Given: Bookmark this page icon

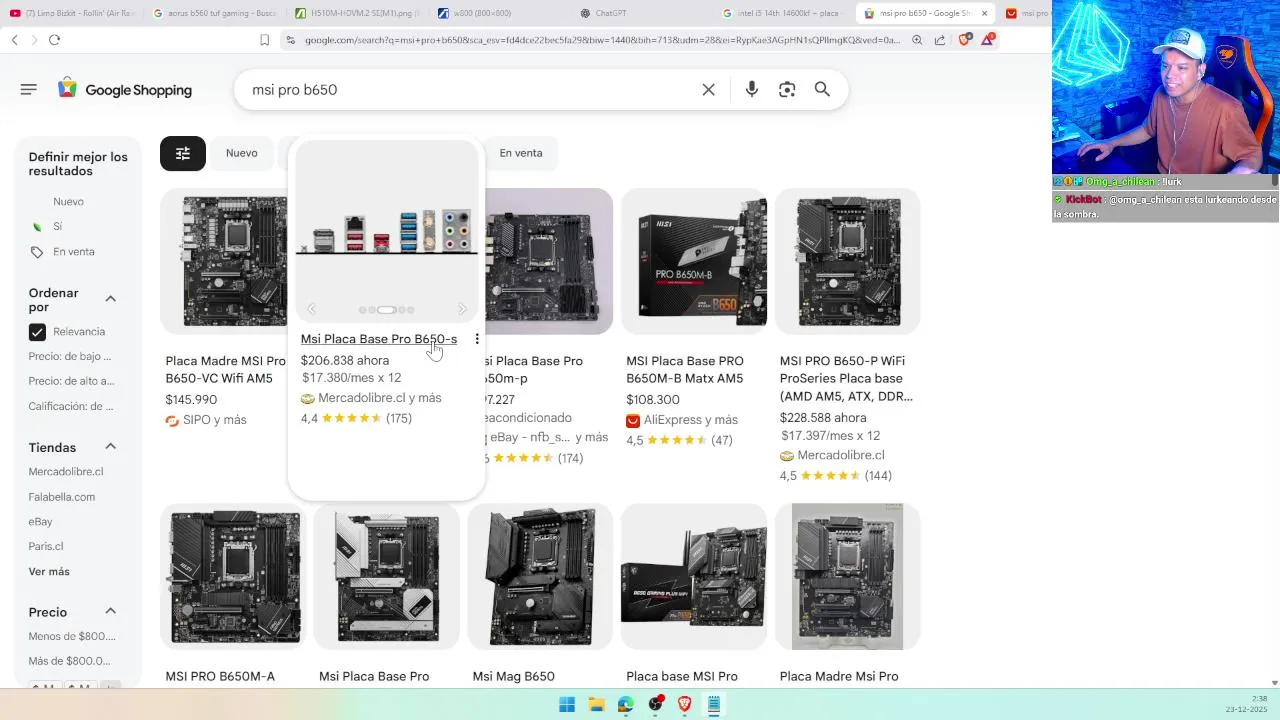Looking at the screenshot, I should point(264,40).
